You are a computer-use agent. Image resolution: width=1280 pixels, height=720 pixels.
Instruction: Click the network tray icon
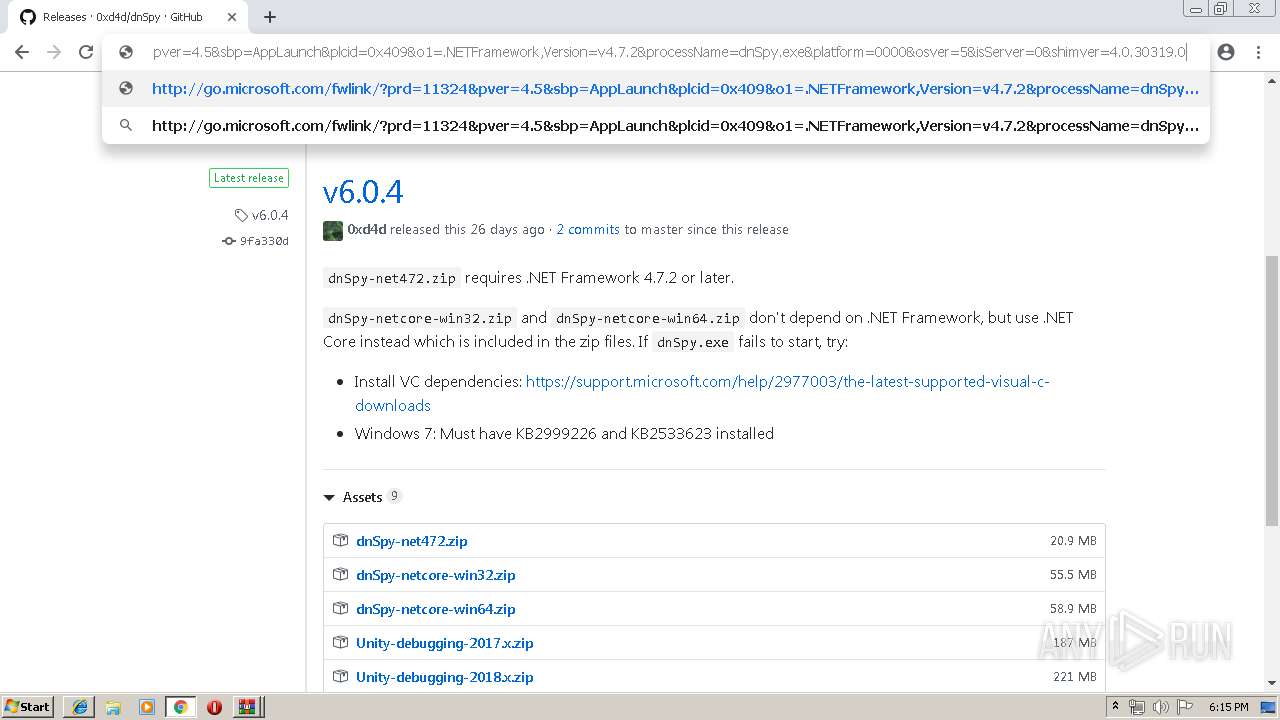(x=1137, y=707)
